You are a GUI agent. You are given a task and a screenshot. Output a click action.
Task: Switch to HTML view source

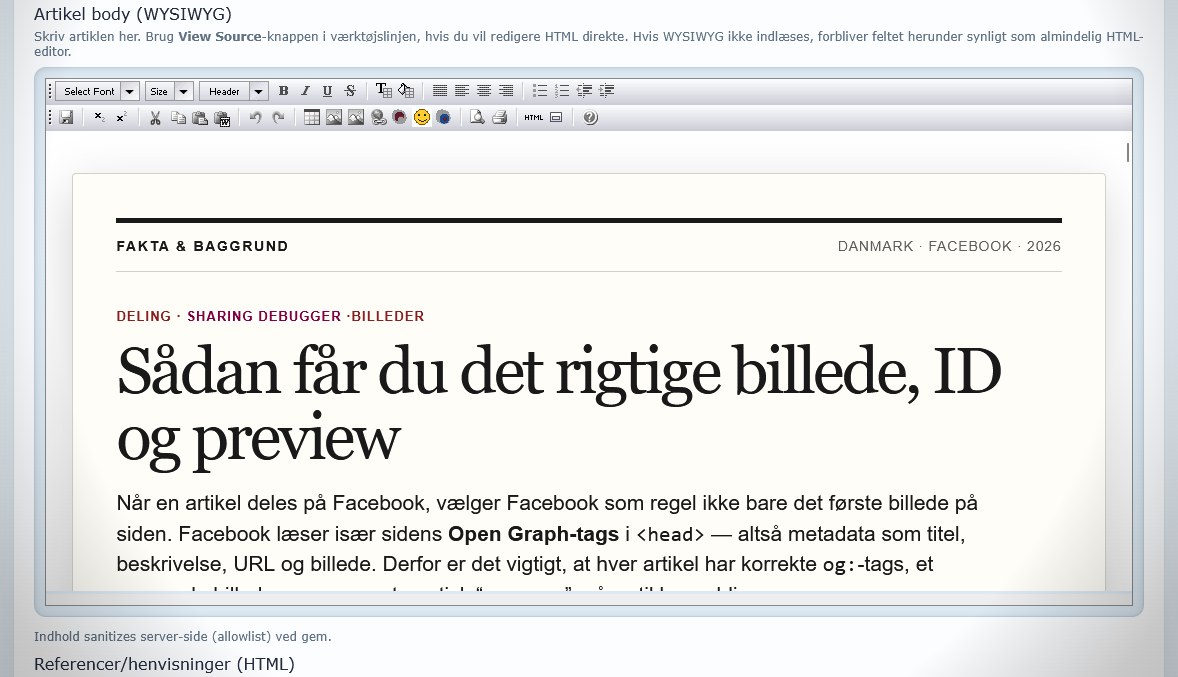(x=533, y=118)
